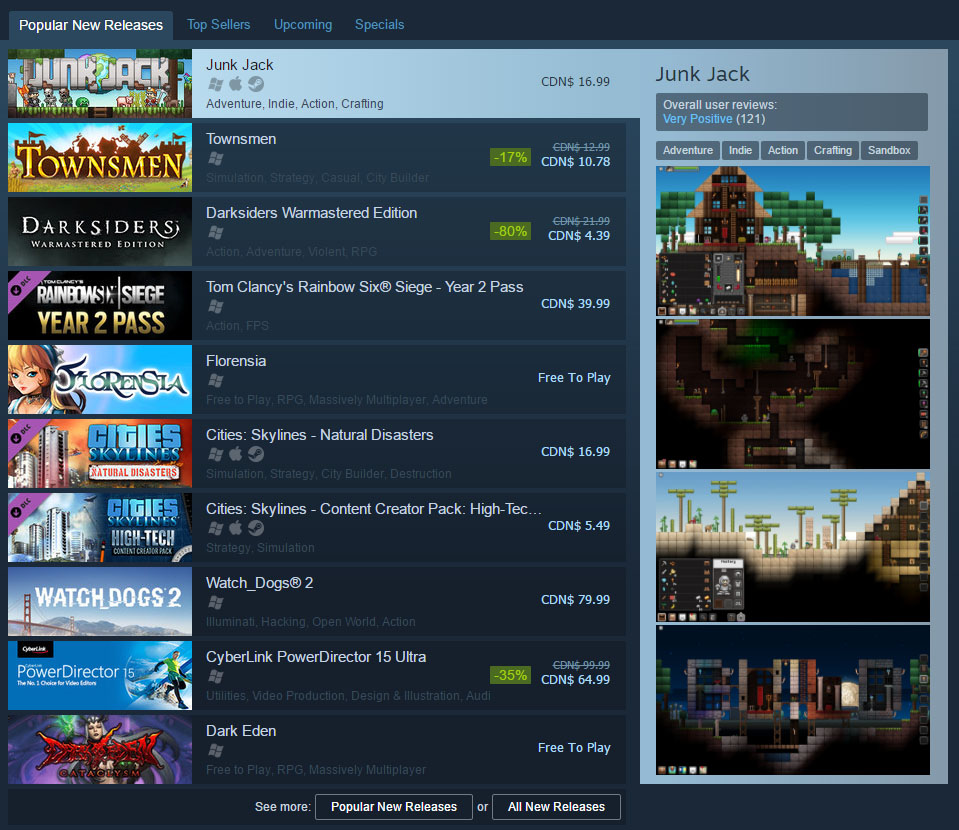Open Cities Skylines Natural Disasters image

pos(100,453)
